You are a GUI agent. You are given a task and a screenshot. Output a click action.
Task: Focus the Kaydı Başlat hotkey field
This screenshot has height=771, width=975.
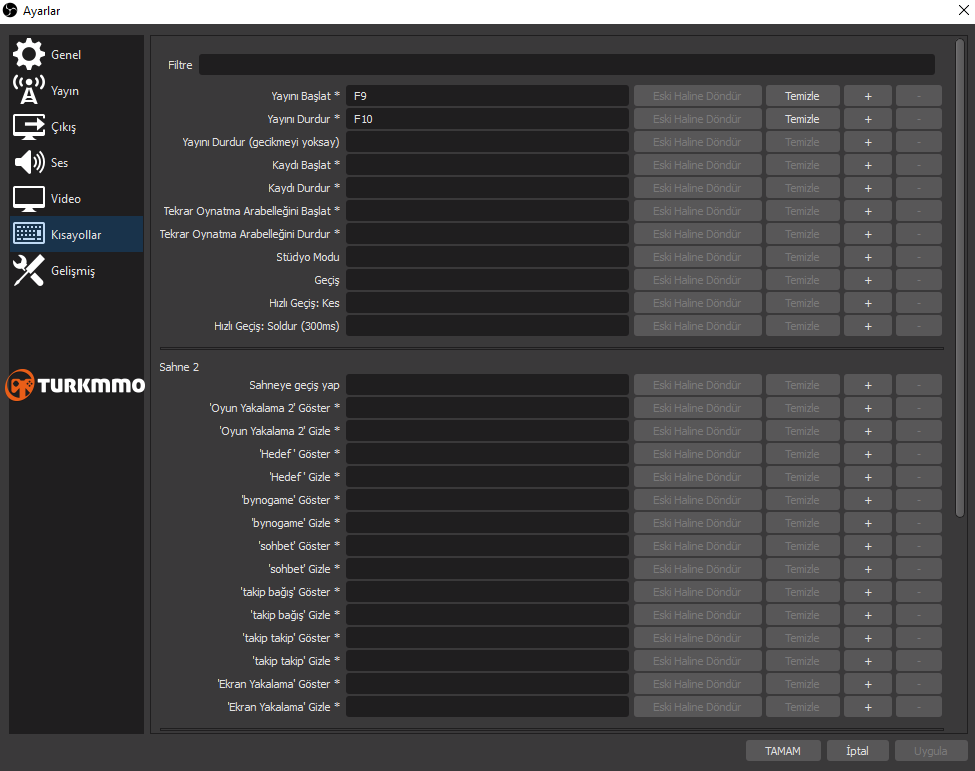click(x=487, y=165)
